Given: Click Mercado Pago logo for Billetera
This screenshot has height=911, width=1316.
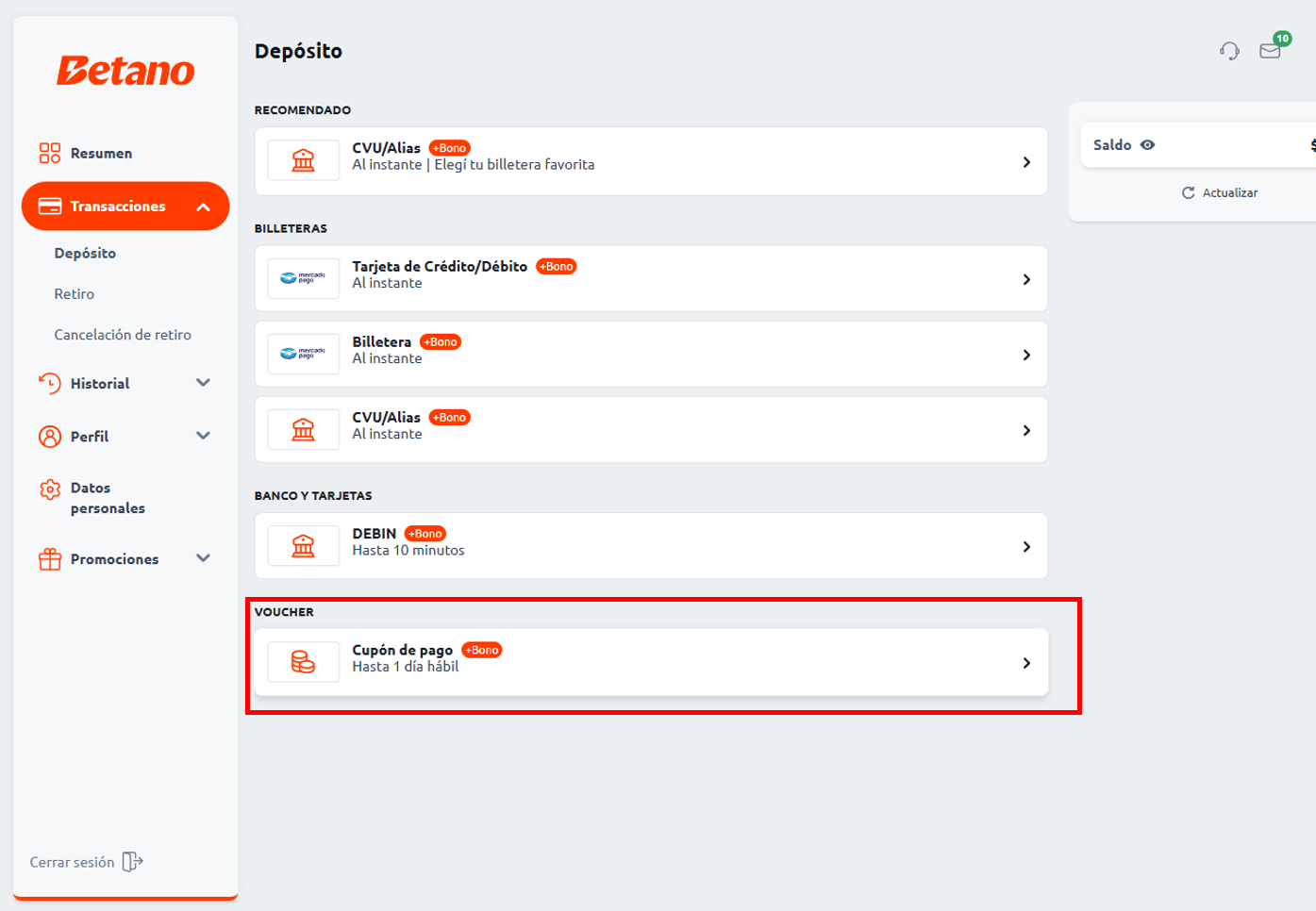Looking at the screenshot, I should 303,355.
